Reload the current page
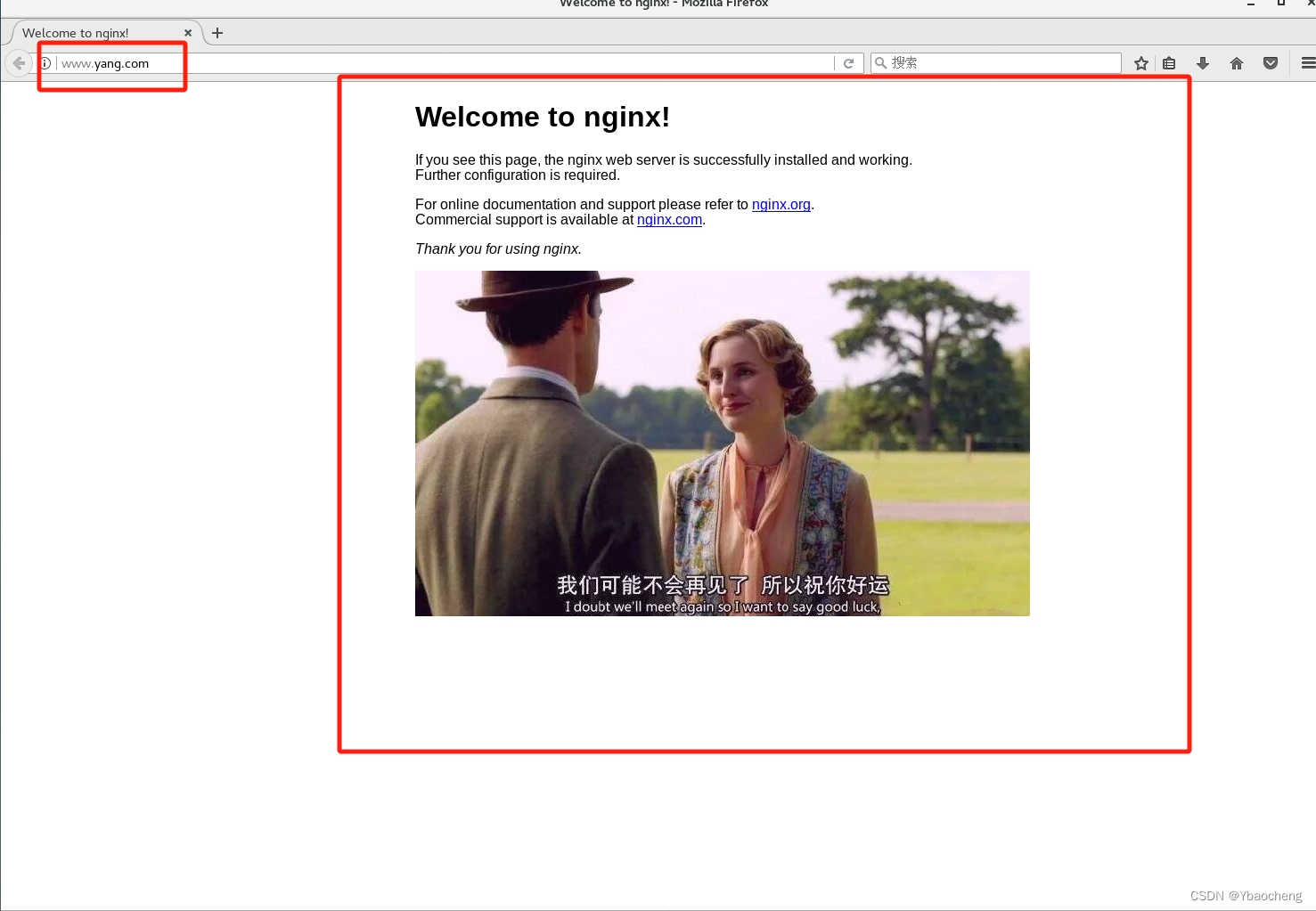1316x911 pixels. click(848, 63)
